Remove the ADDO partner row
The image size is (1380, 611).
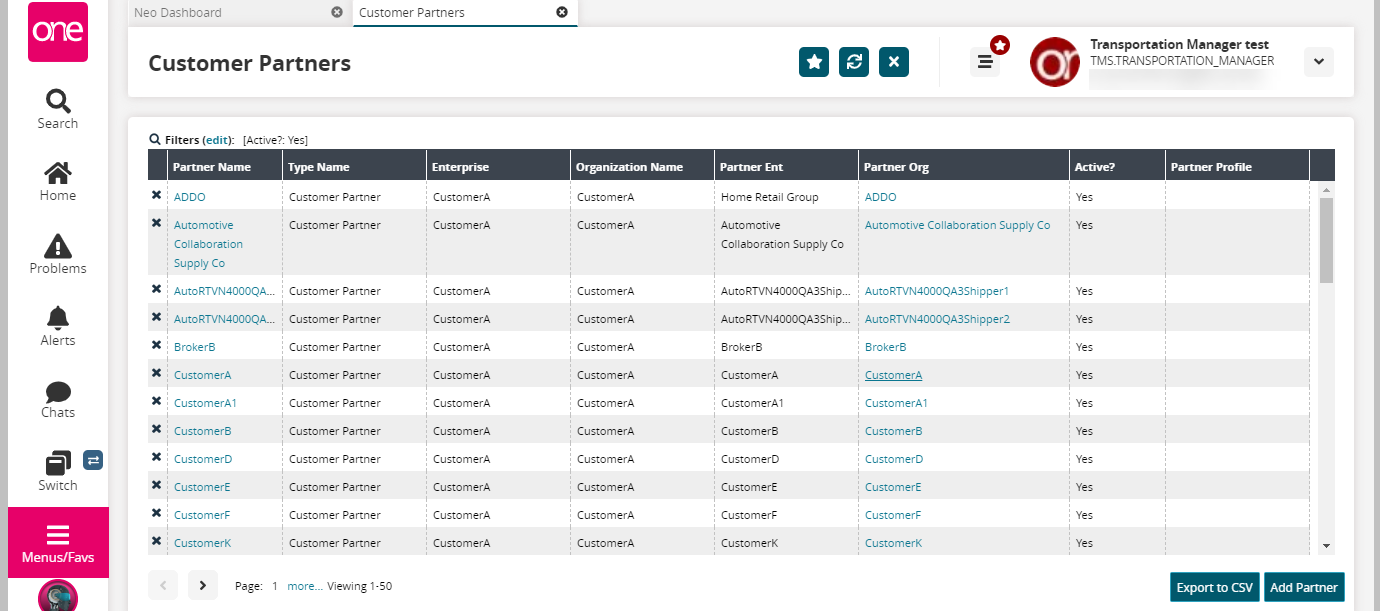point(156,196)
